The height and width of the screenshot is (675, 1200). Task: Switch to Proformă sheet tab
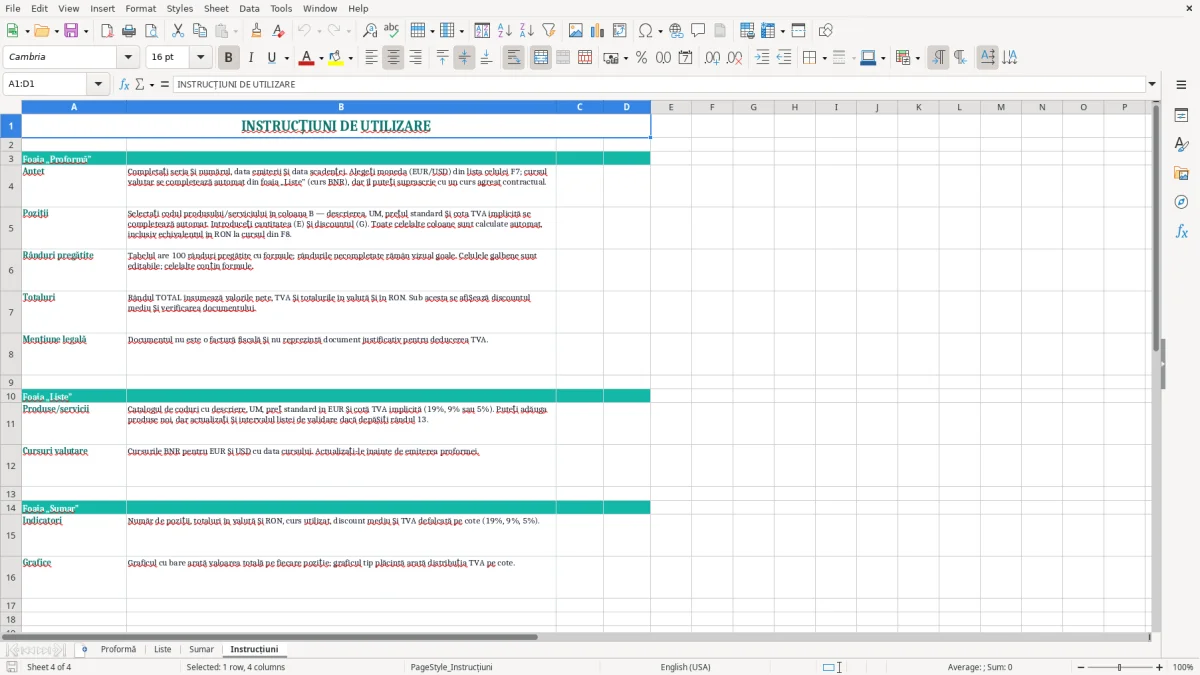click(118, 649)
